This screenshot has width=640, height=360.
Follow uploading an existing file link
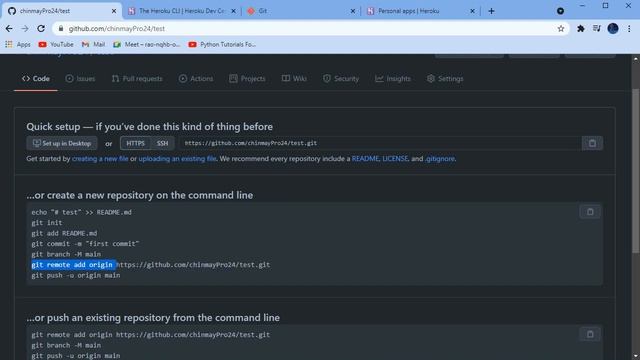pyautogui.click(x=178, y=159)
